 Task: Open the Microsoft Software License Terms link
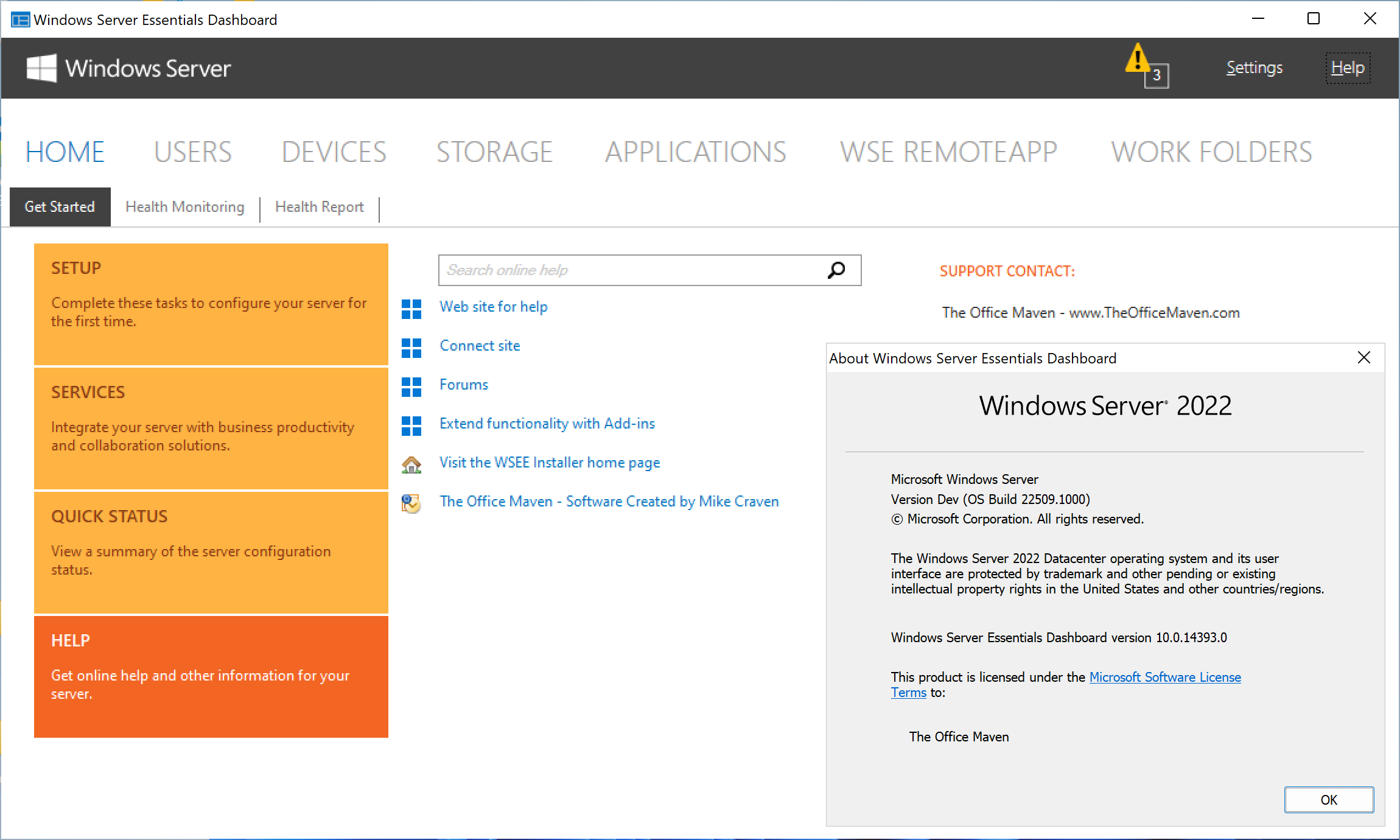[x=1164, y=677]
